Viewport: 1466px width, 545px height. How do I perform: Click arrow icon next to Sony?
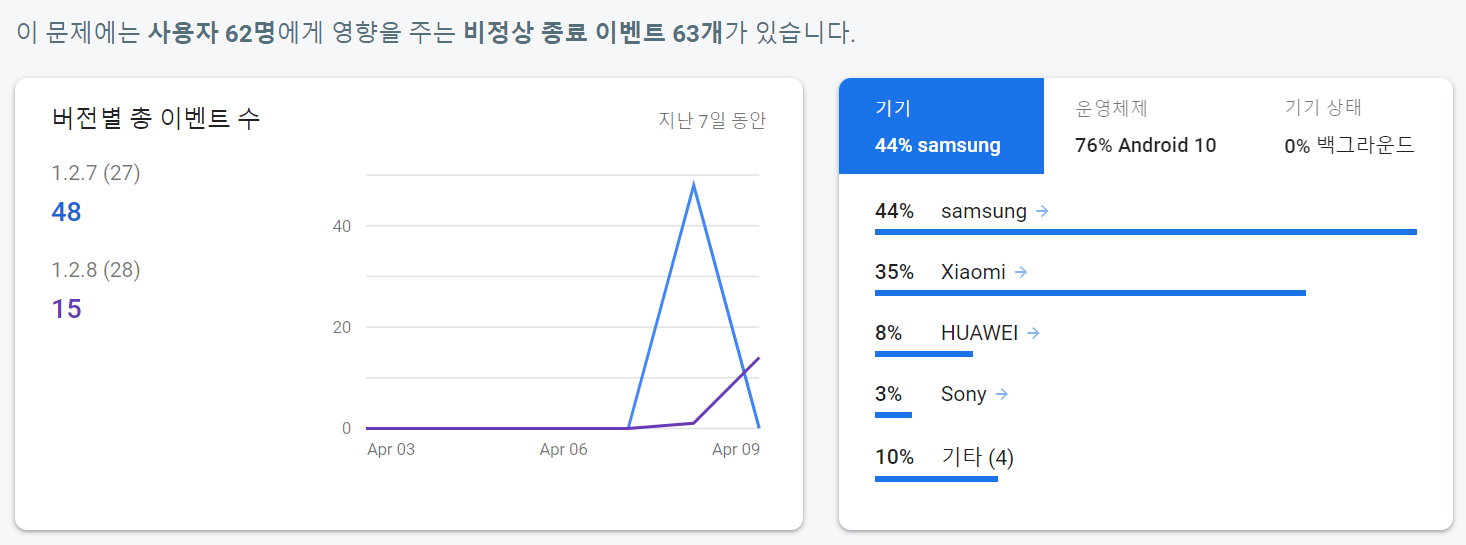[1002, 394]
